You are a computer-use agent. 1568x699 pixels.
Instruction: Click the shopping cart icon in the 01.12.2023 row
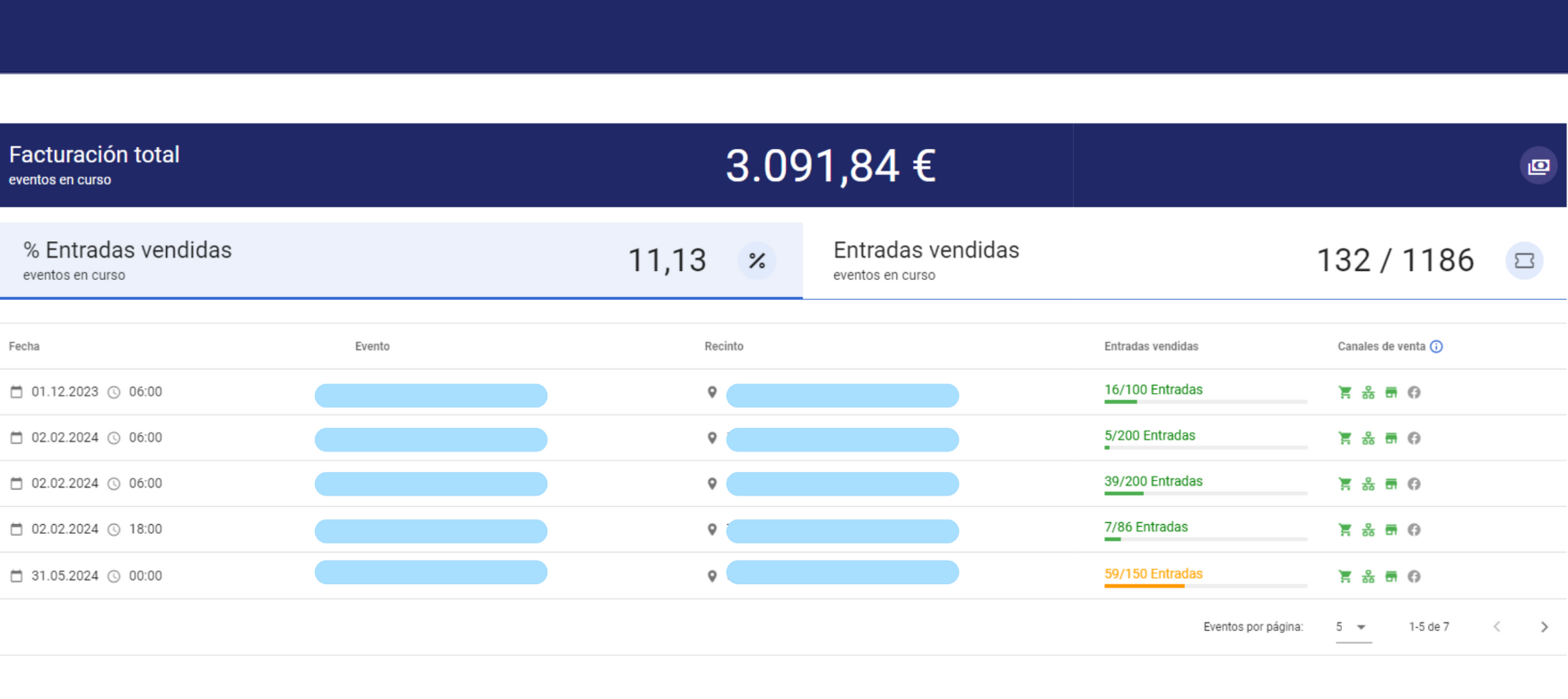(x=1345, y=392)
